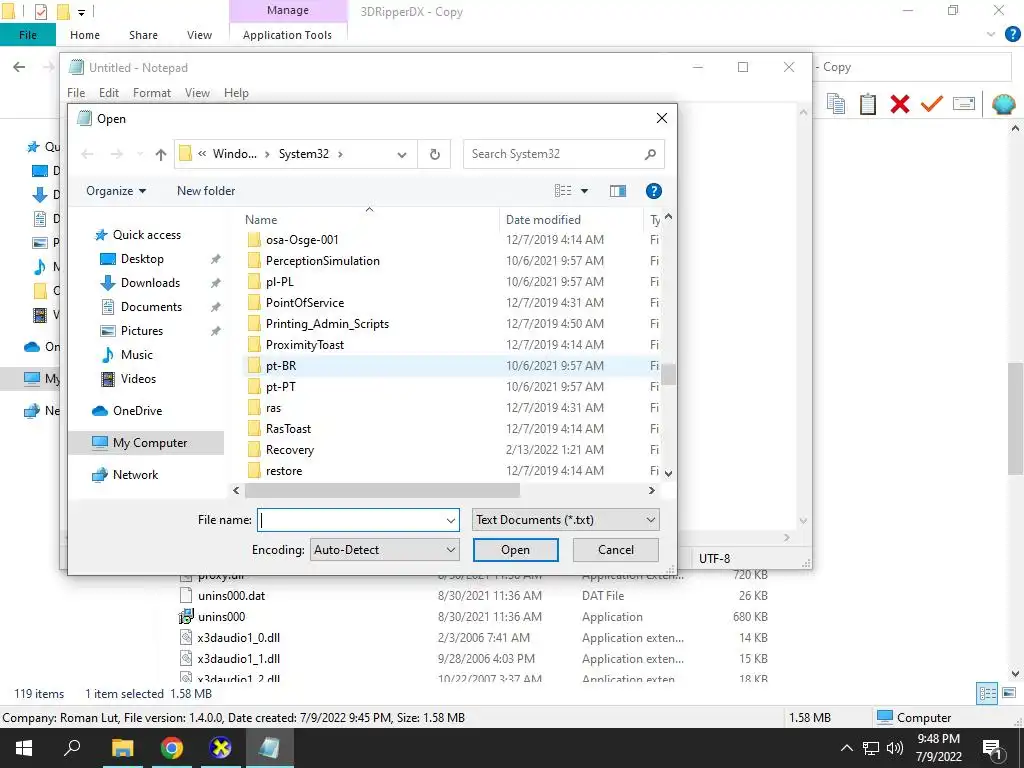The height and width of the screenshot is (768, 1024).
Task: Open the network tray icon
Action: tap(871, 748)
